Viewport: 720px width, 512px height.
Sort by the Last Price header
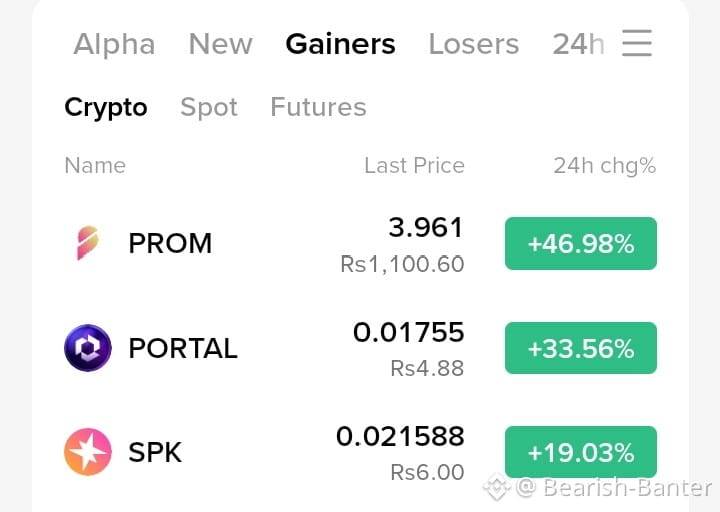coord(415,165)
